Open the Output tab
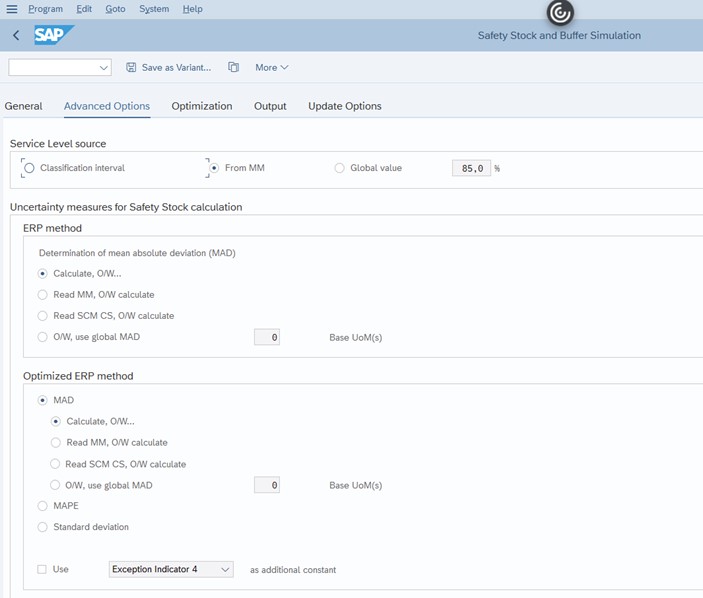This screenshot has width=703, height=598. [270, 106]
